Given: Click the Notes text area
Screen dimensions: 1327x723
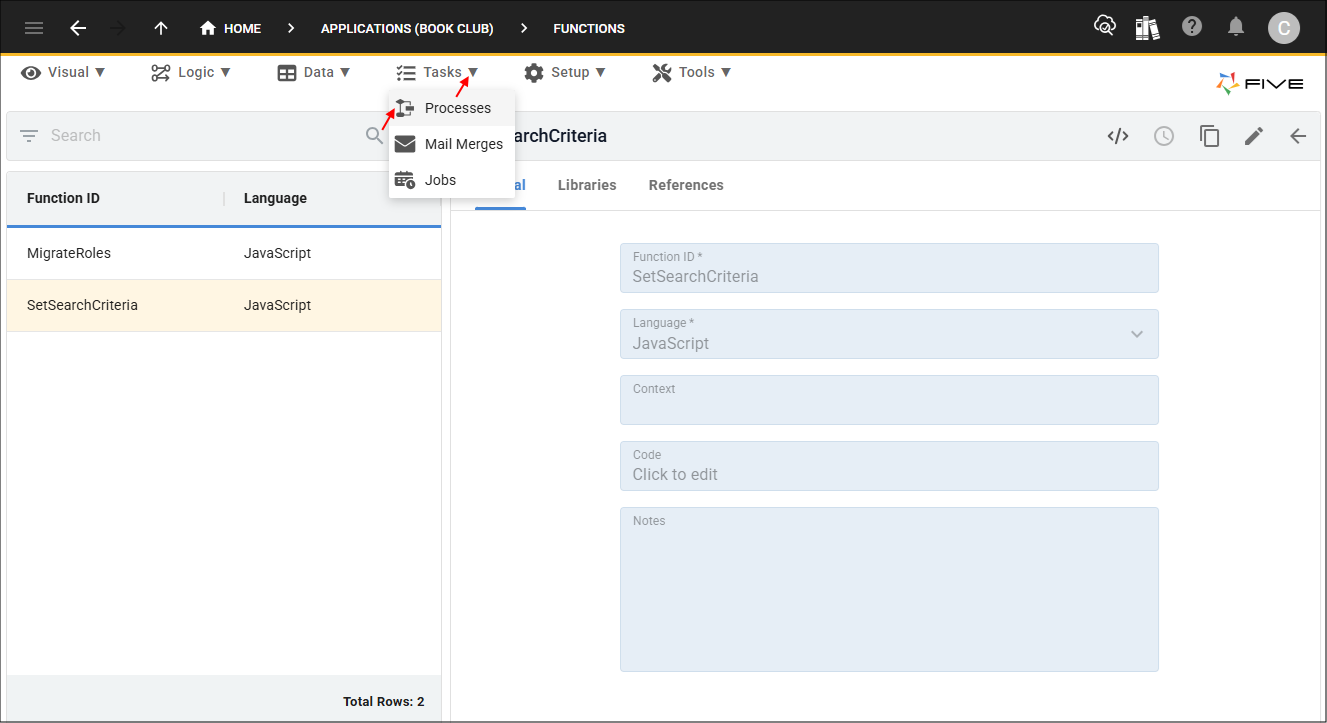Looking at the screenshot, I should pos(889,589).
